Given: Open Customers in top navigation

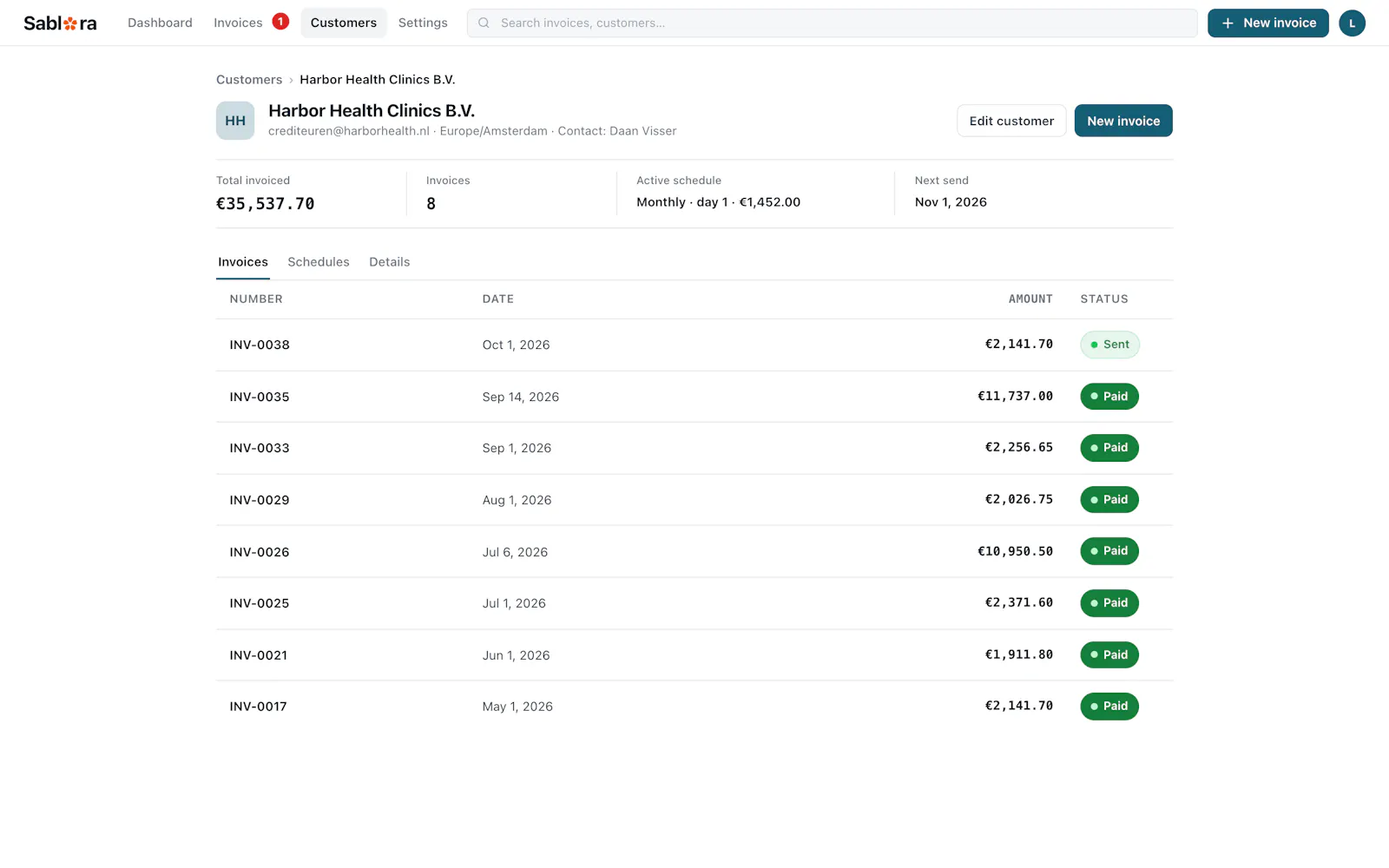Looking at the screenshot, I should pyautogui.click(x=344, y=23).
